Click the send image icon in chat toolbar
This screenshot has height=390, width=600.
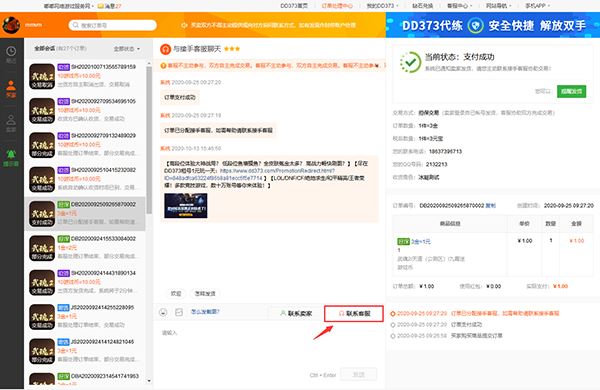click(179, 312)
